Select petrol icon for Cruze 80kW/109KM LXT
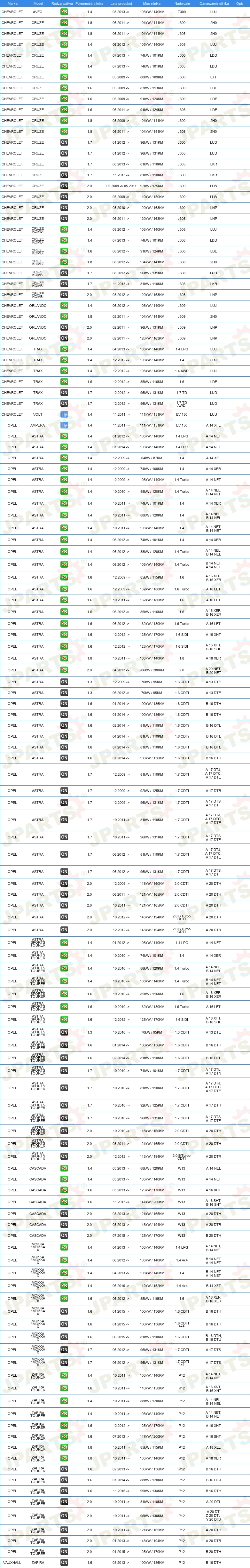 pos(64,77)
